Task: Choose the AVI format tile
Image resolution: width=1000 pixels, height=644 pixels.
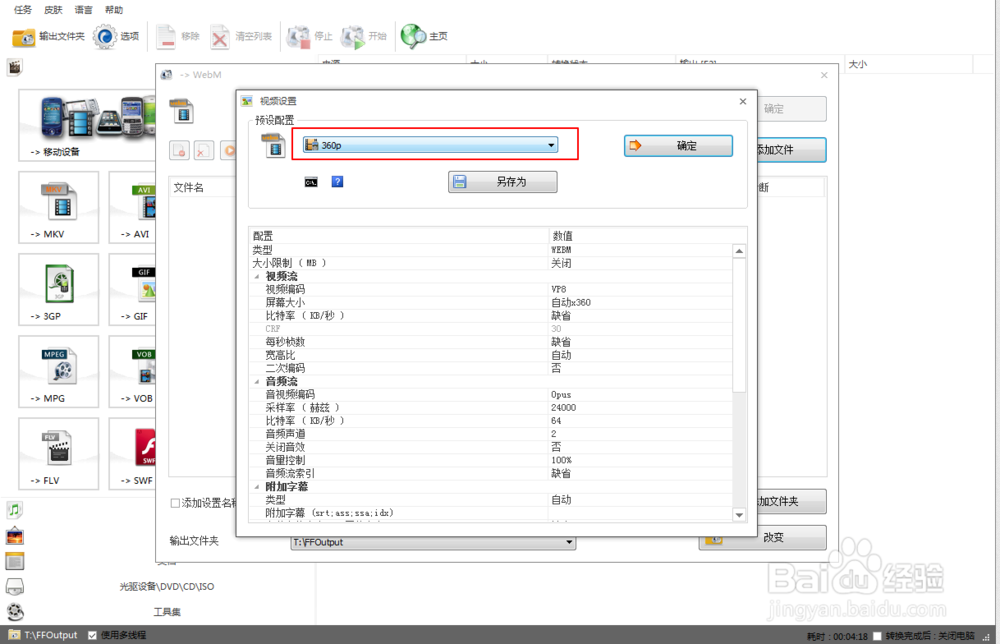Action: point(132,207)
